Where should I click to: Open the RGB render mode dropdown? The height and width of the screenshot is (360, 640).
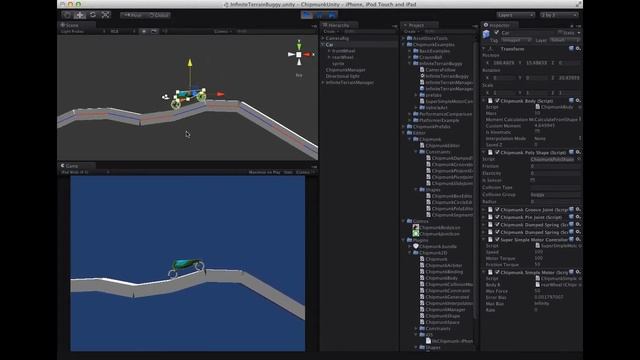point(121,31)
